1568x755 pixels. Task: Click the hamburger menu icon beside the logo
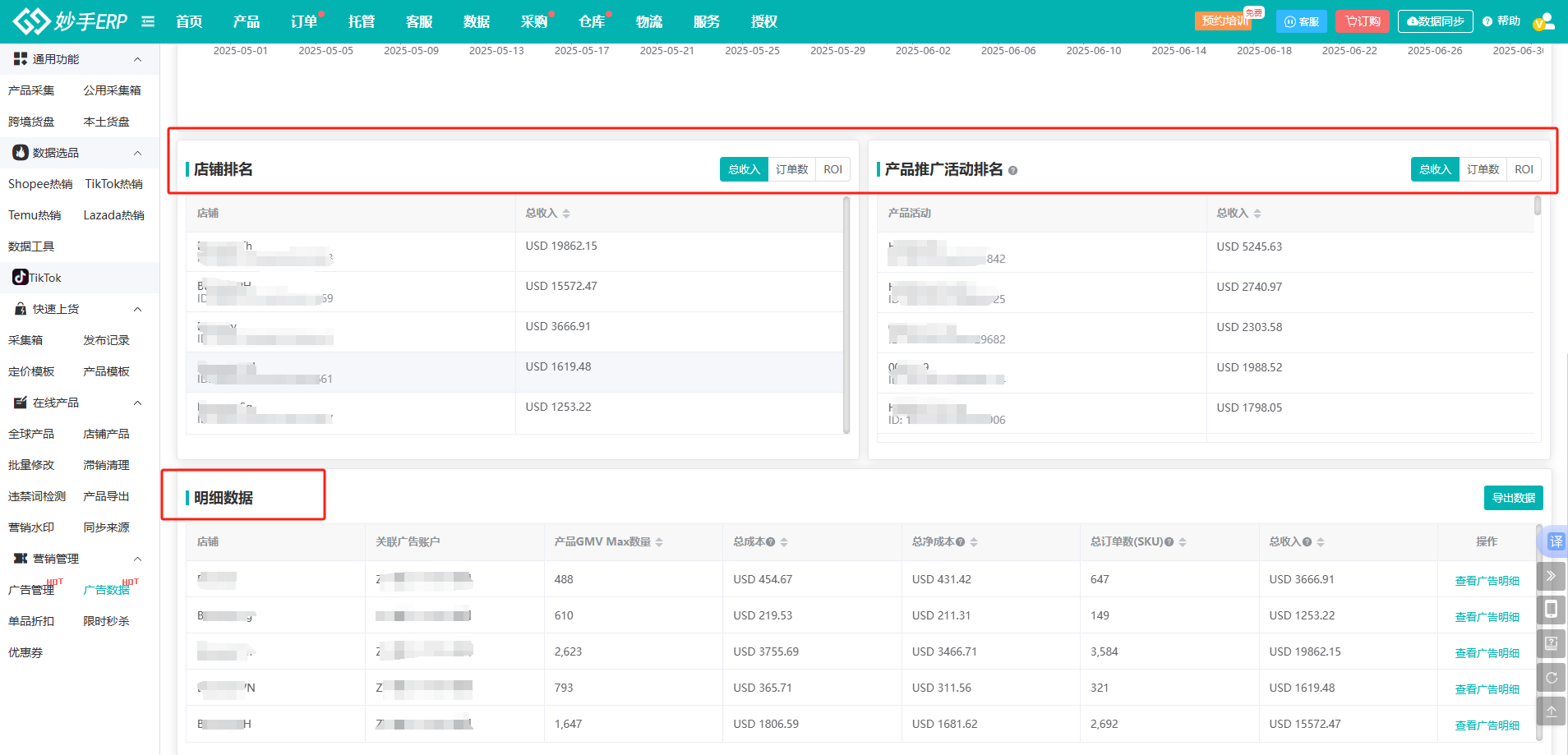(x=148, y=21)
